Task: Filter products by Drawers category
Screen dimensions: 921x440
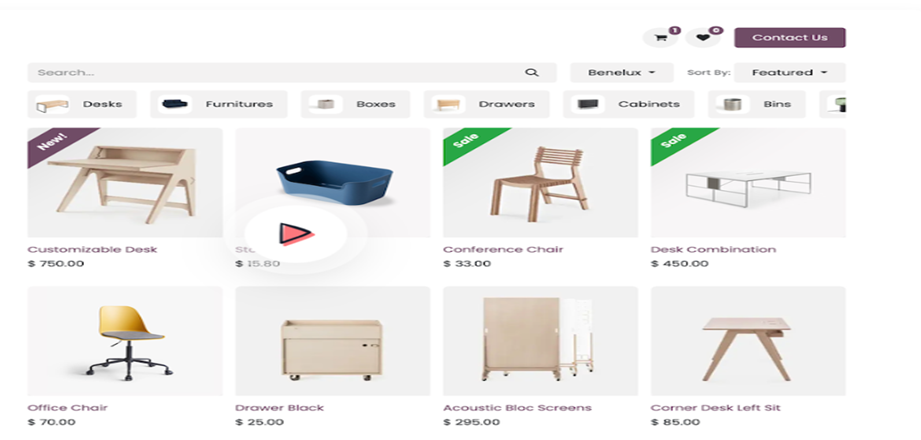Action: (x=487, y=105)
